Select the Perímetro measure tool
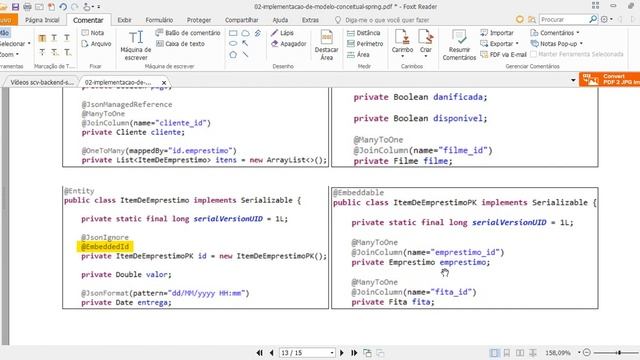640x360 pixels. click(x=365, y=44)
